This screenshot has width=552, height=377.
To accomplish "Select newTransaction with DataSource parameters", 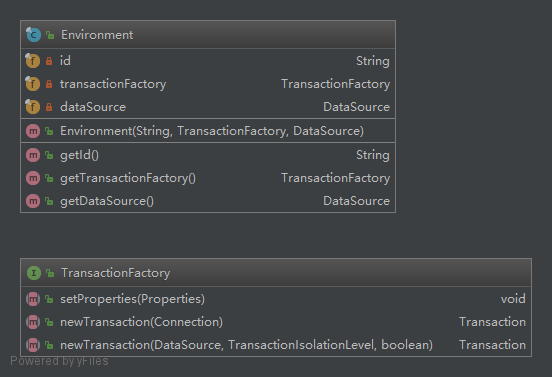I will (x=276, y=345).
